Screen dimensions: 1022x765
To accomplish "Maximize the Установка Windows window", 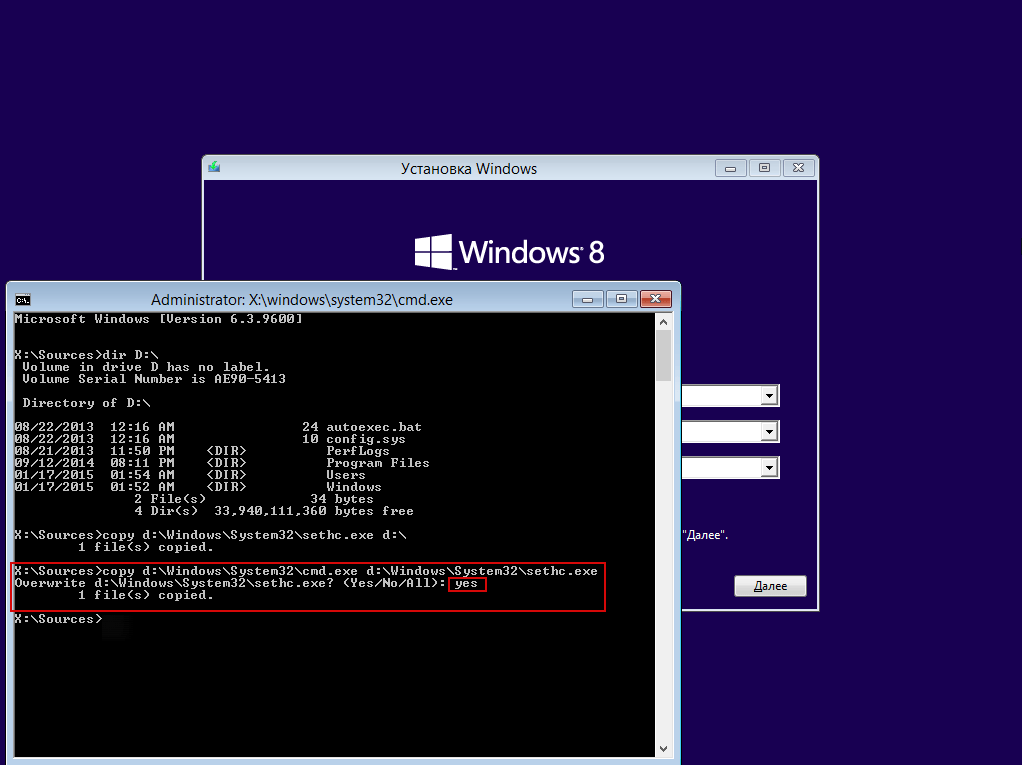I will point(765,168).
